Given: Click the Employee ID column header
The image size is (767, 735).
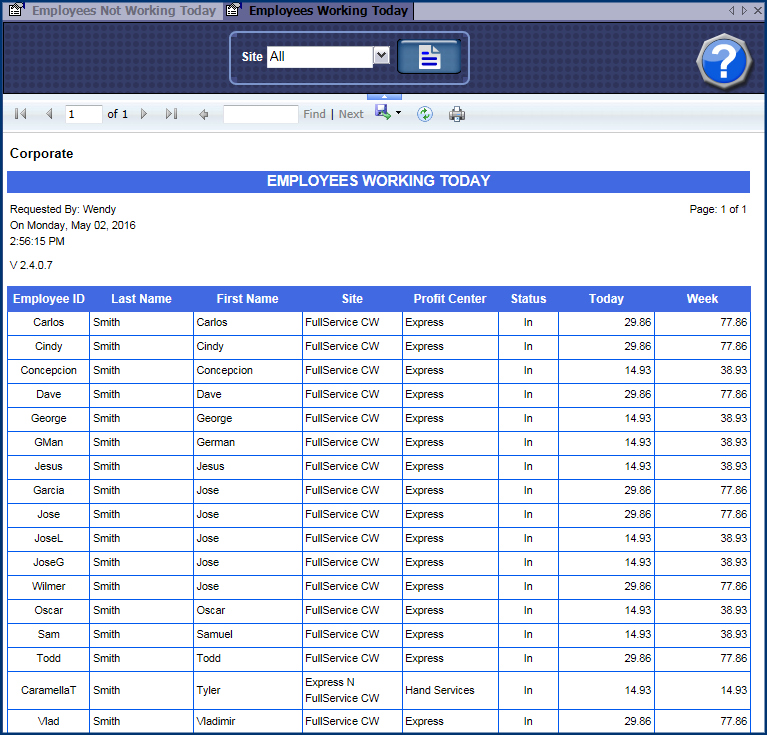Looking at the screenshot, I should 48,299.
